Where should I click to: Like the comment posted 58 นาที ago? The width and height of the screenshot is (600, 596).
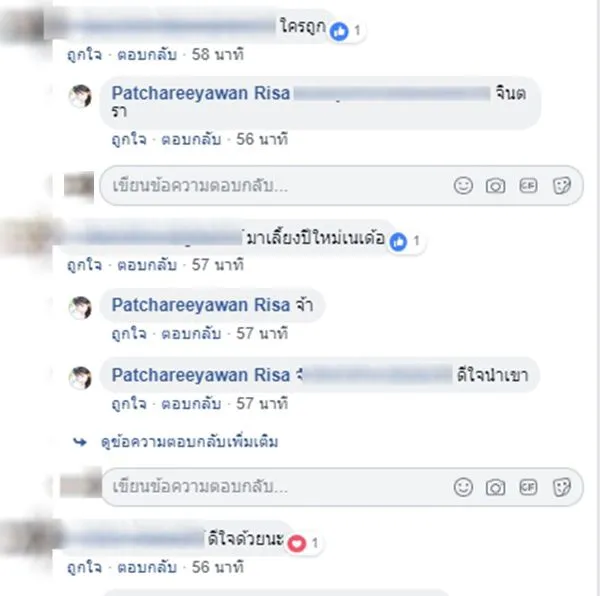point(85,55)
